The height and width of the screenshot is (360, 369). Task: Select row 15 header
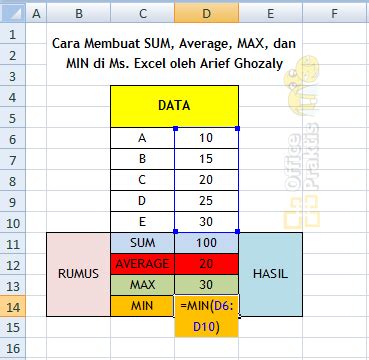click(x=12, y=327)
